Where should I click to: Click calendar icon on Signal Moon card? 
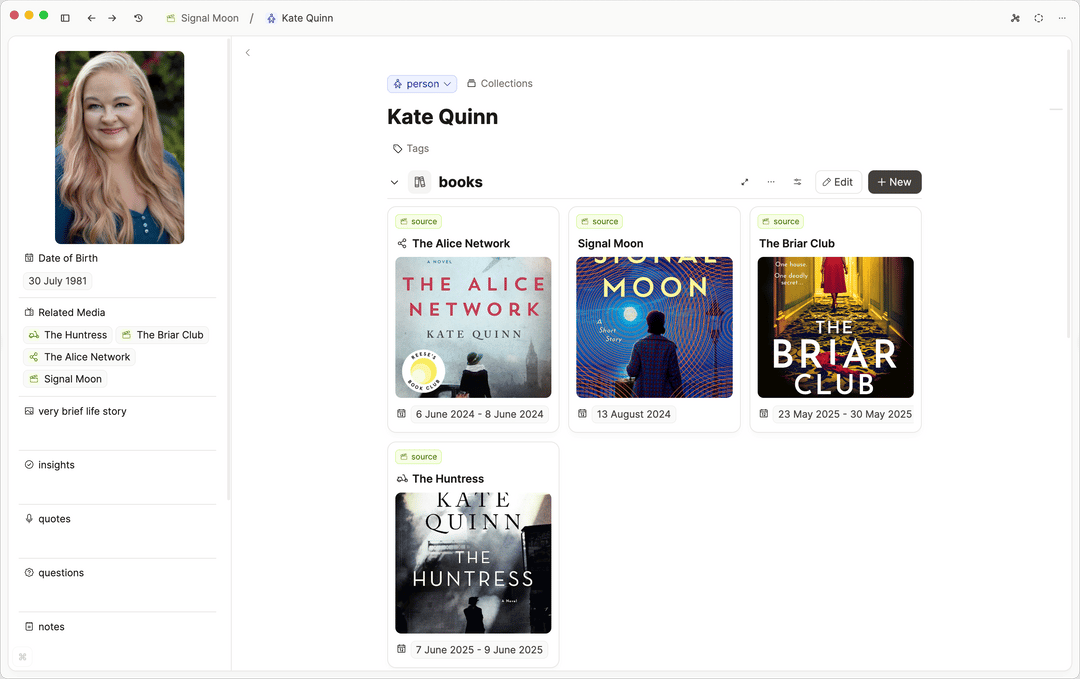click(583, 414)
